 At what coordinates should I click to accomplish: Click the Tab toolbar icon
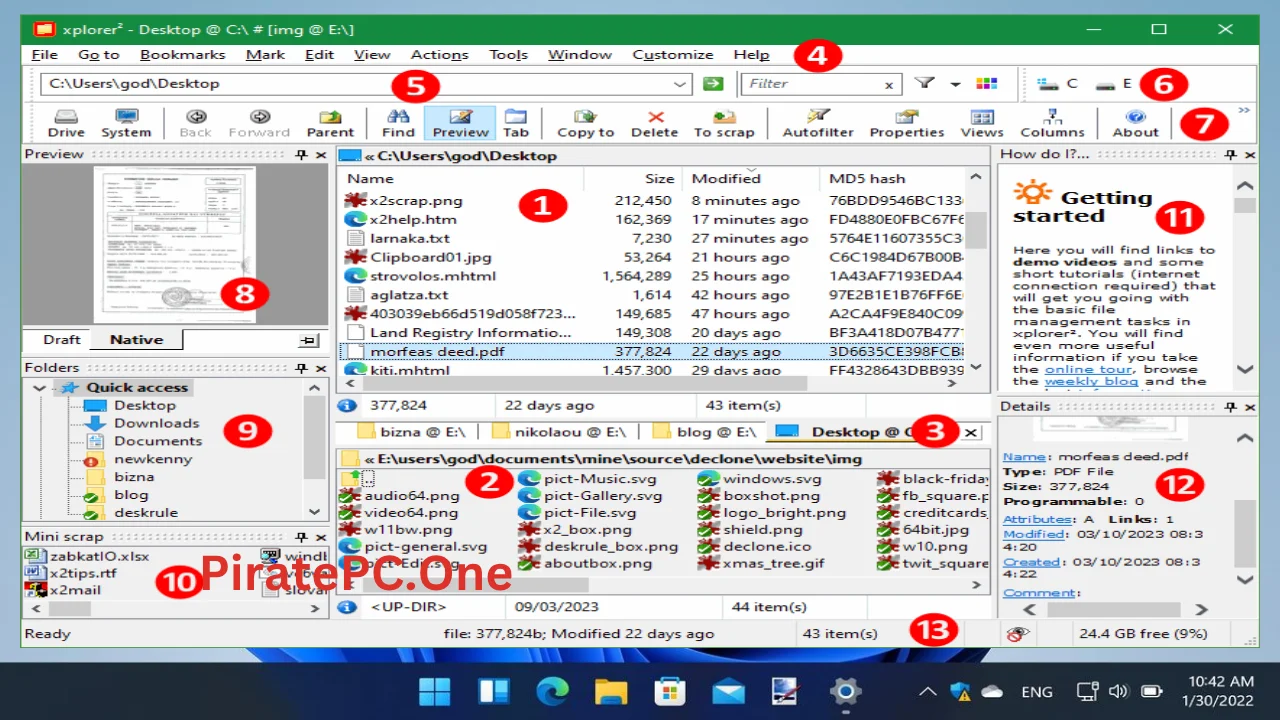tap(516, 123)
